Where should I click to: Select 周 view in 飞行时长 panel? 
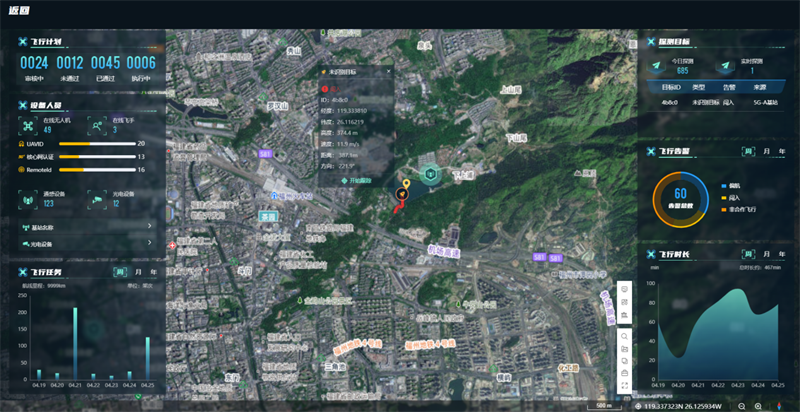click(747, 254)
